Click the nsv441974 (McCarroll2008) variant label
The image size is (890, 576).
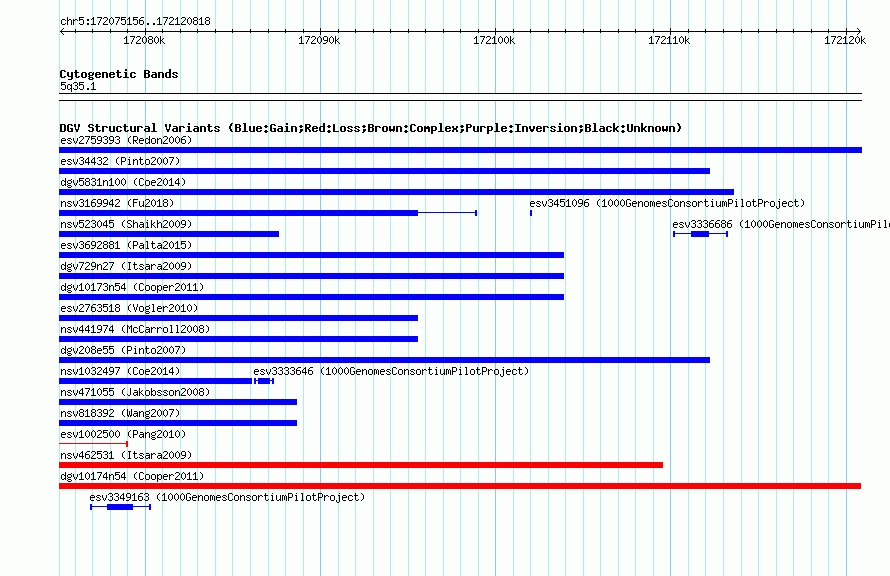click(x=135, y=329)
